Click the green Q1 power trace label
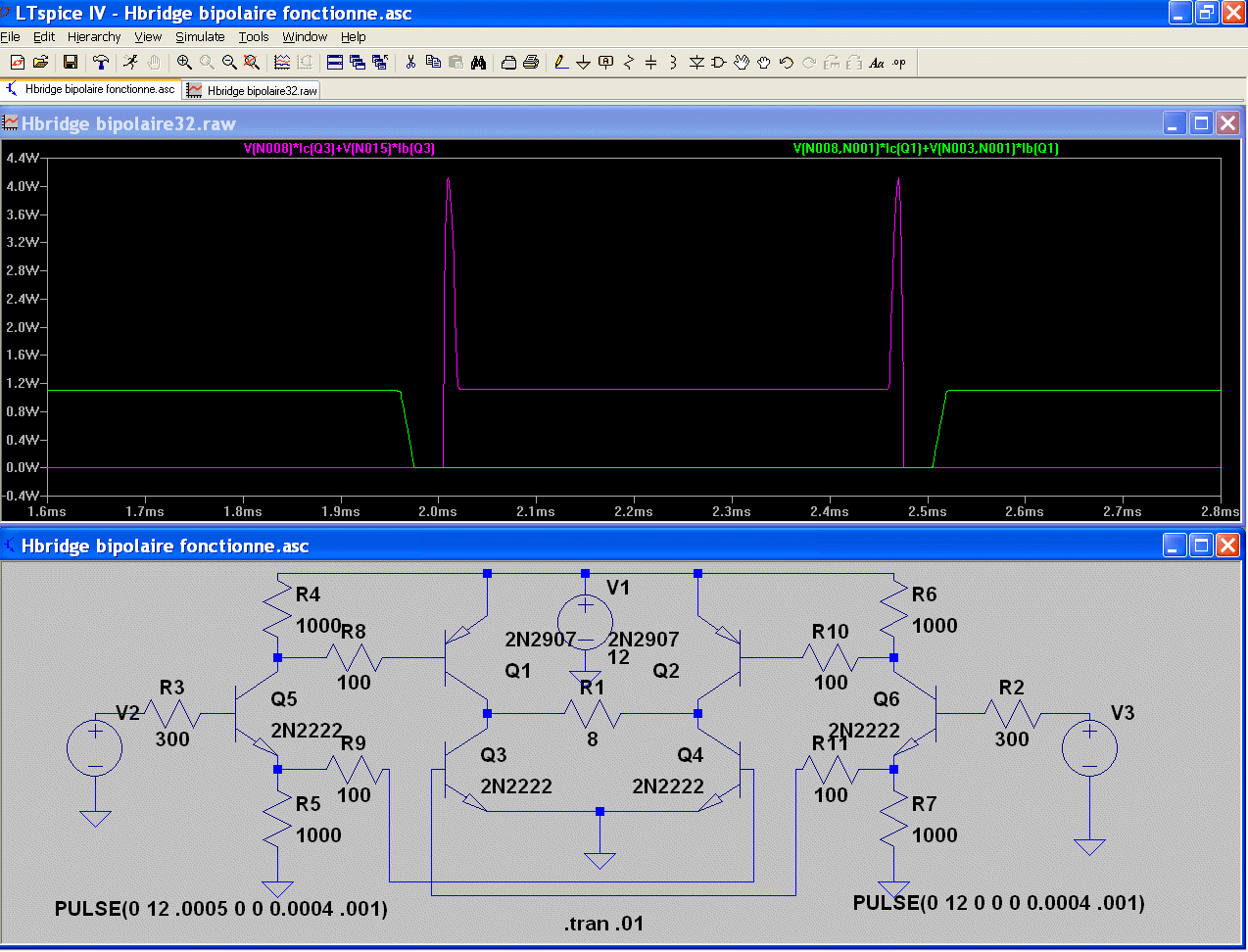The width and height of the screenshot is (1248, 952). pyautogui.click(x=925, y=149)
